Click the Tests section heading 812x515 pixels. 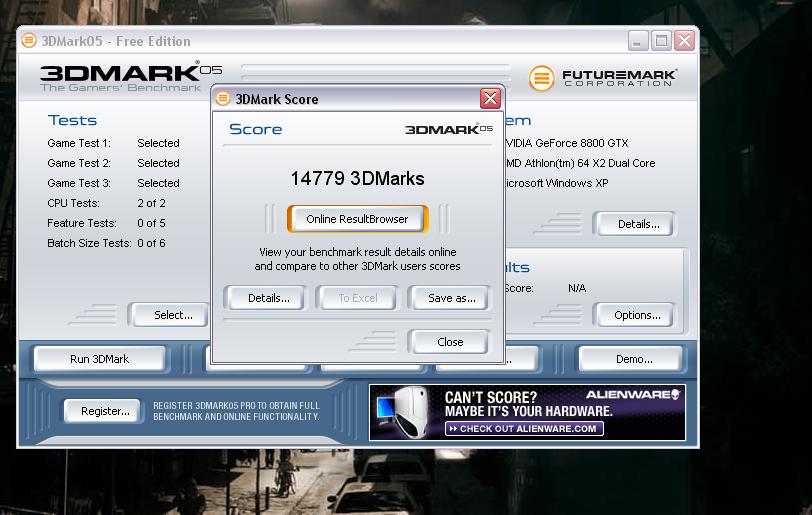pyautogui.click(x=72, y=120)
